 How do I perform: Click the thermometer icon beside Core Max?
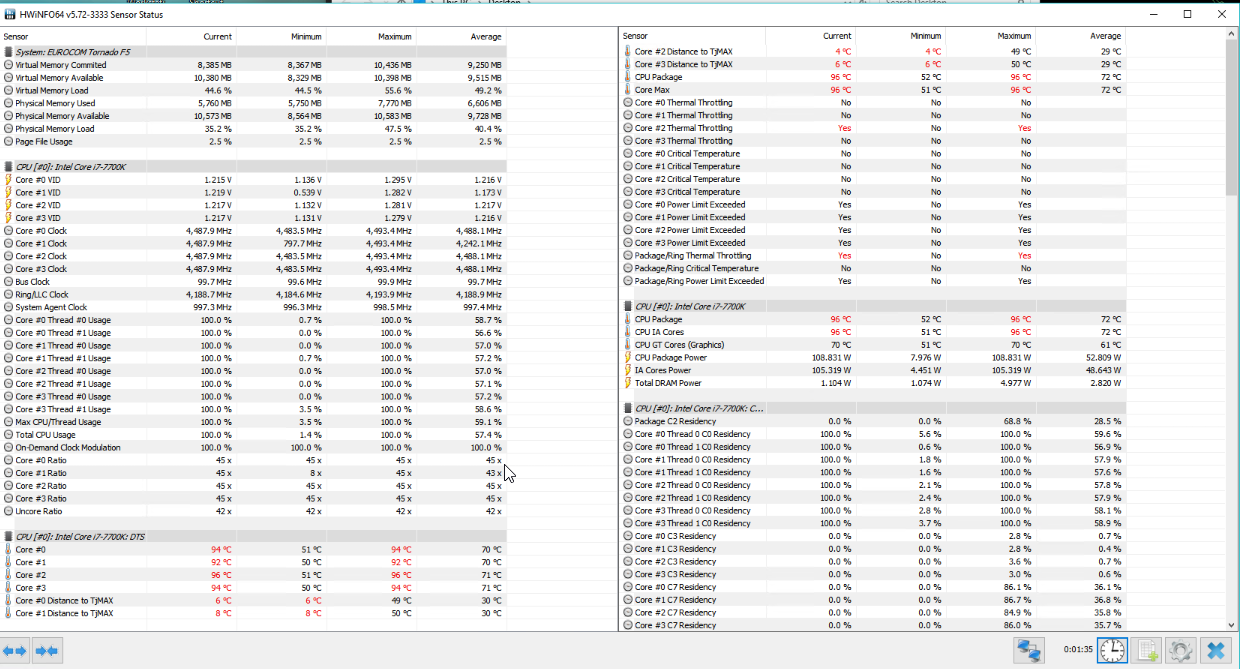click(x=627, y=90)
